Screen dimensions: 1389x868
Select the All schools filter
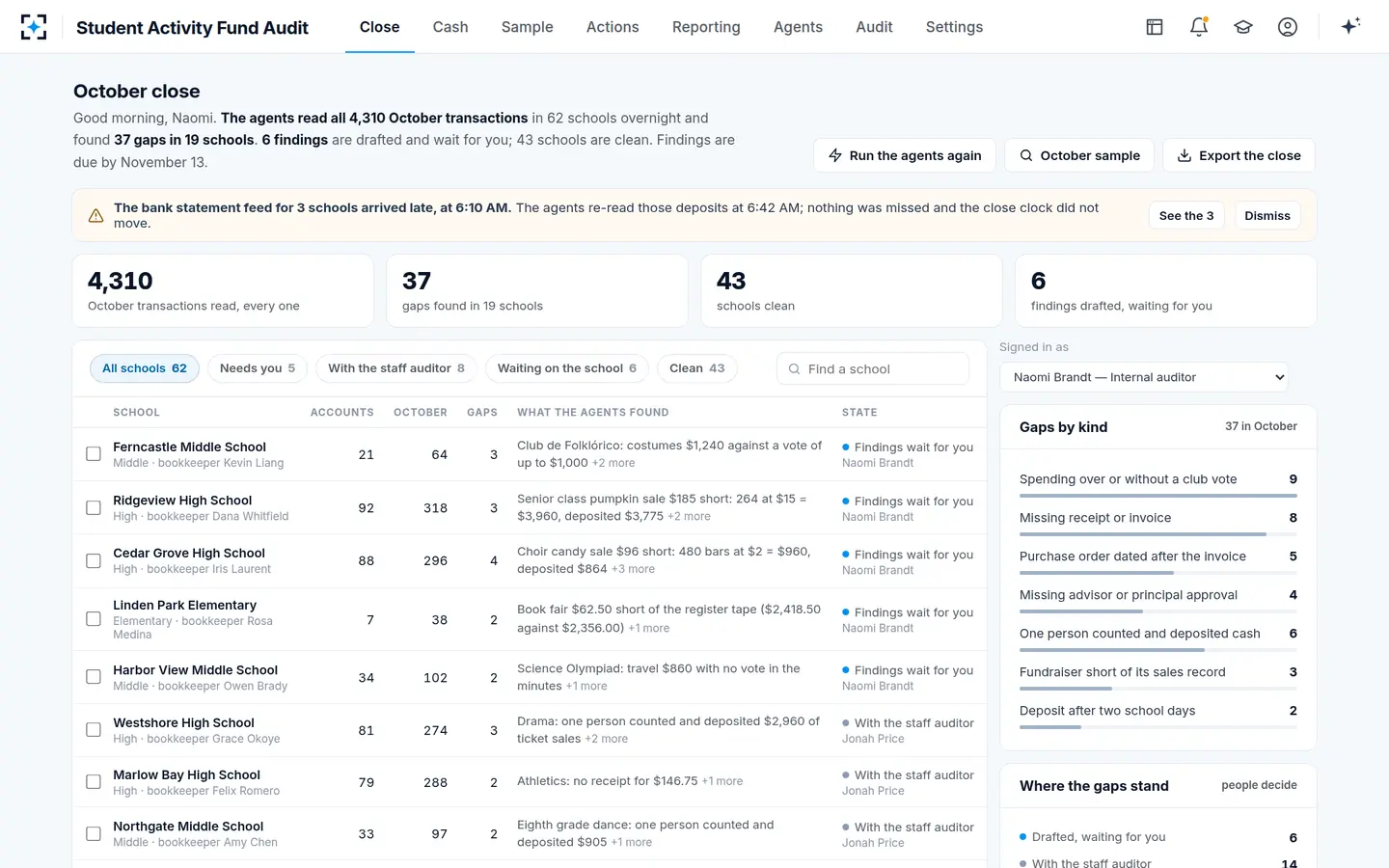point(145,368)
